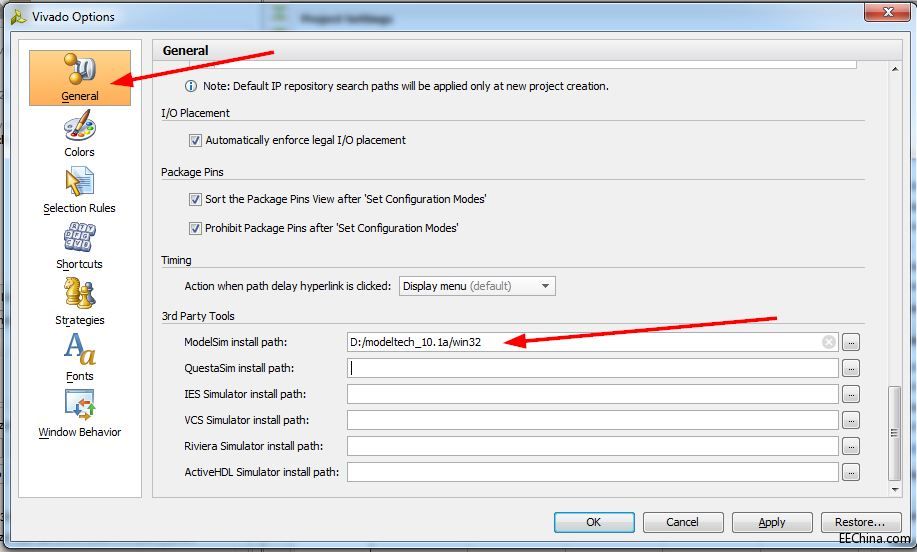
Task: Open Window Behavior settings
Action: pos(80,413)
